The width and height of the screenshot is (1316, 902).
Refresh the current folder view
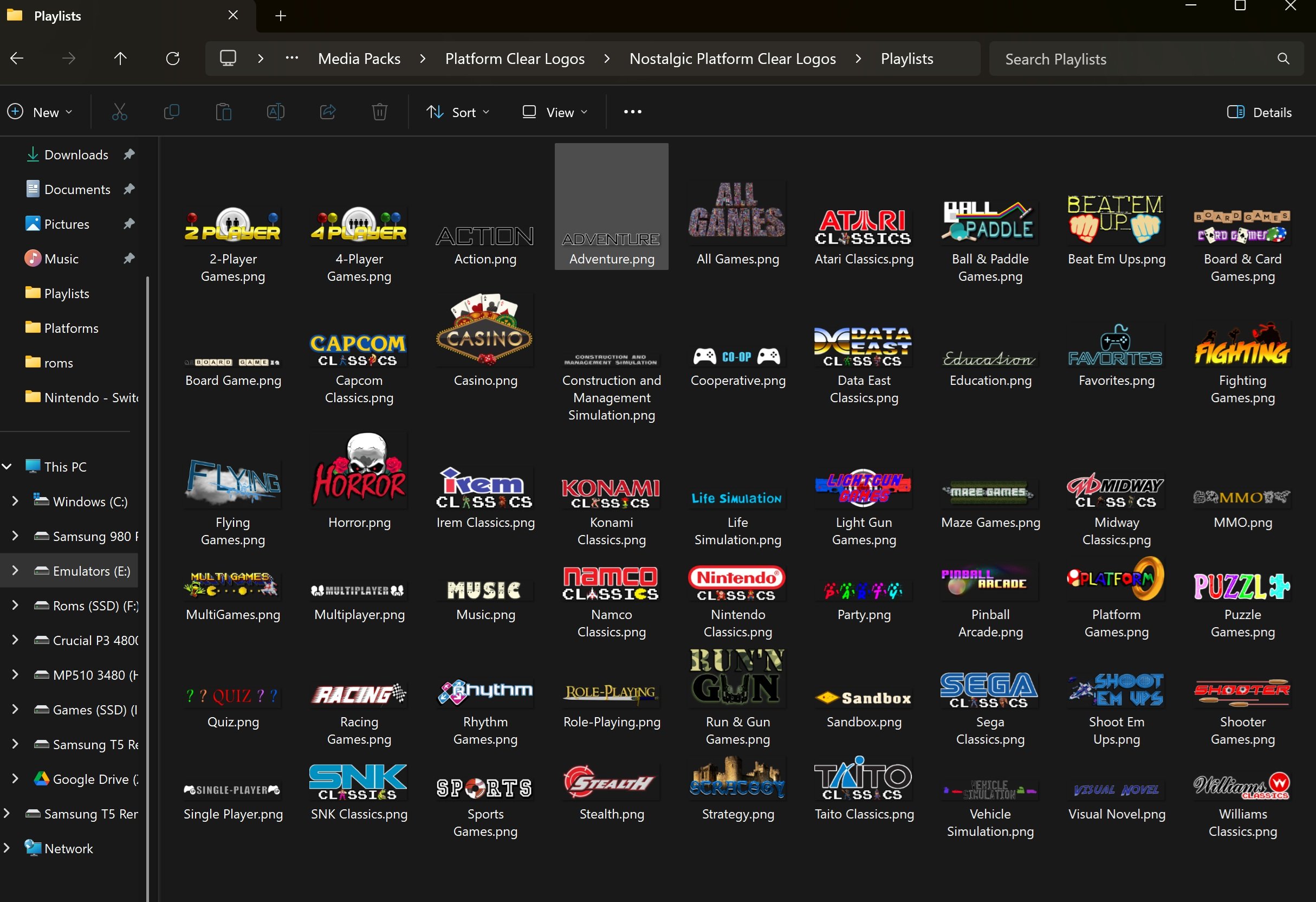point(173,59)
